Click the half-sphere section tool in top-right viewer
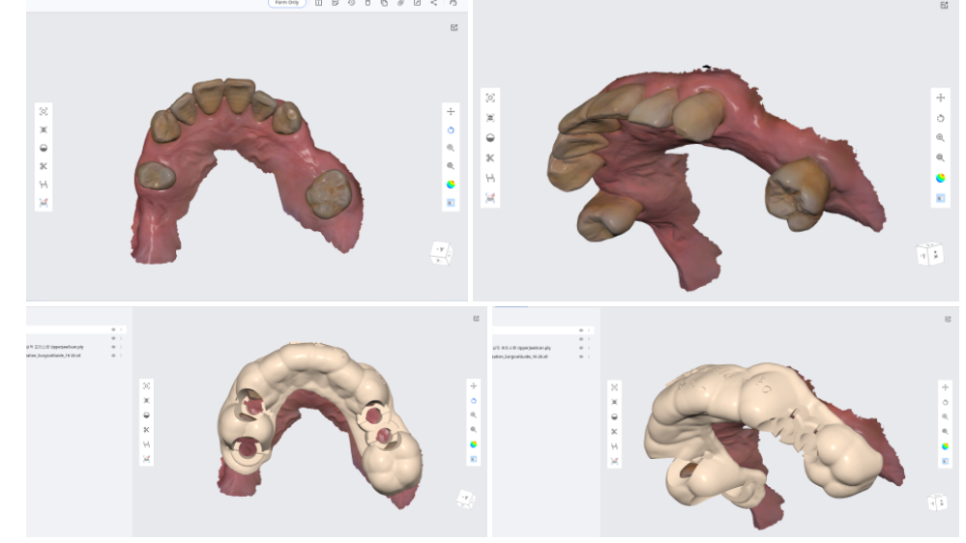 coord(490,138)
